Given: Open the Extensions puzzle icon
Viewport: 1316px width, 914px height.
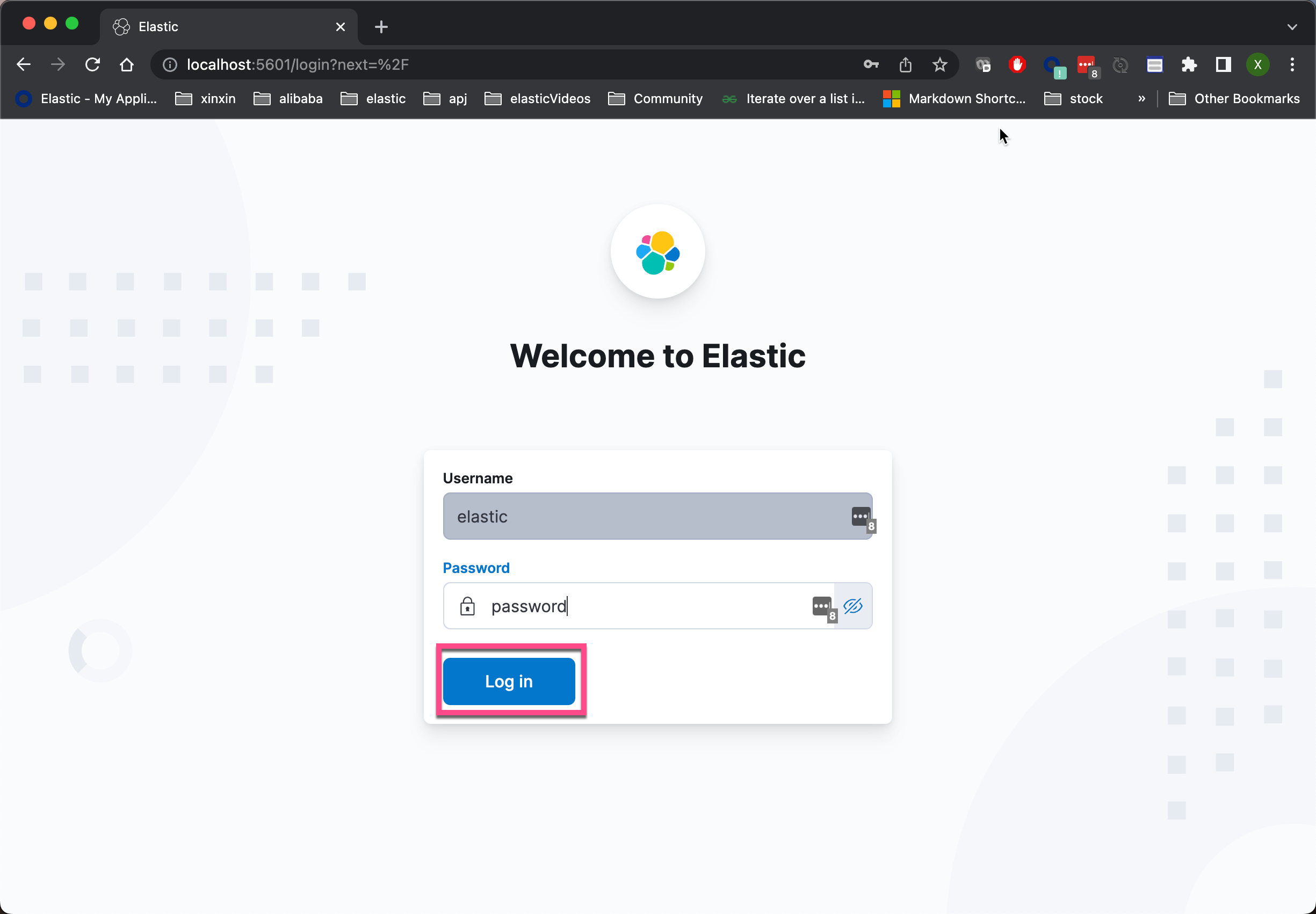Looking at the screenshot, I should tap(1189, 65).
